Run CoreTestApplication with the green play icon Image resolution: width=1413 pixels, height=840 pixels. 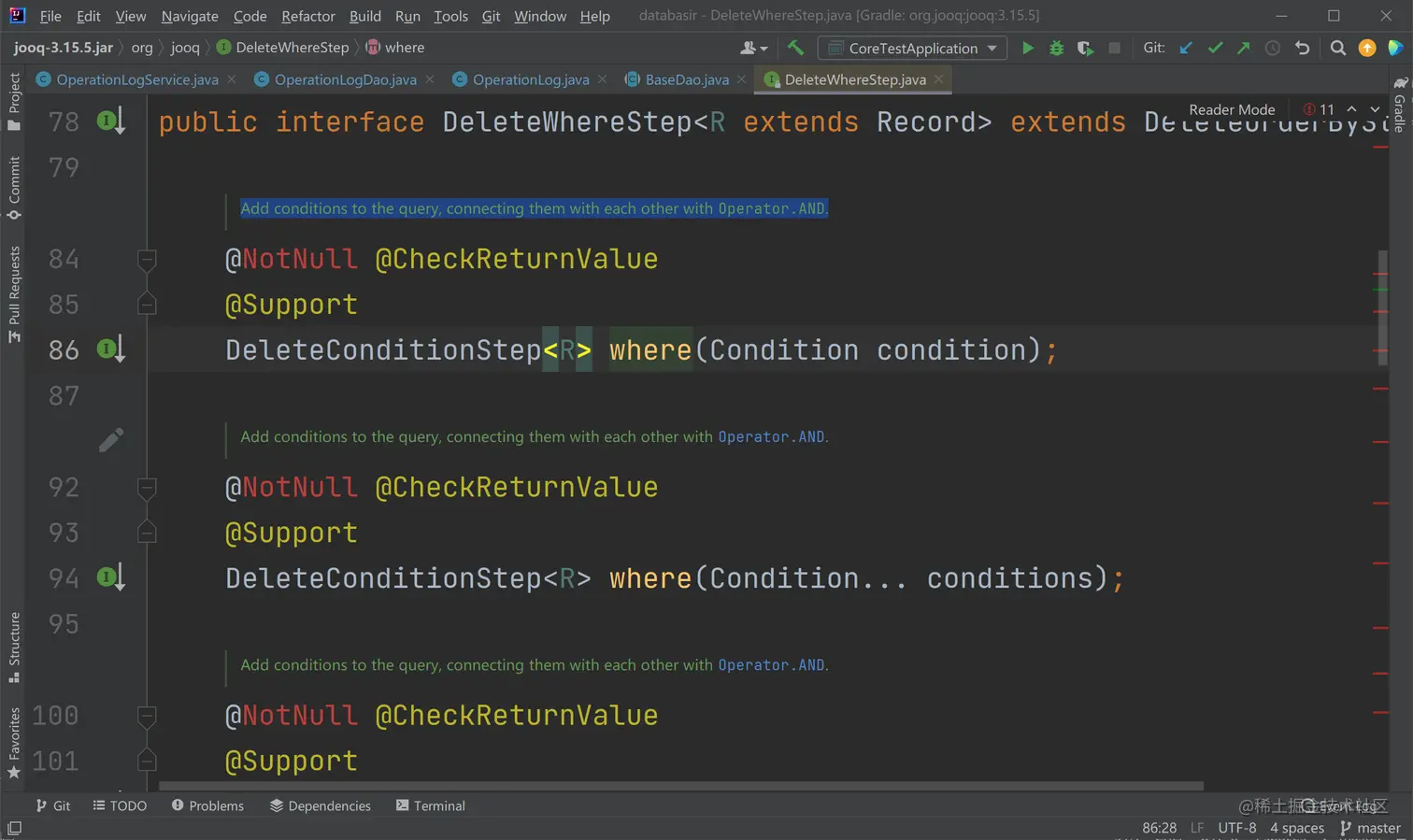1028,48
